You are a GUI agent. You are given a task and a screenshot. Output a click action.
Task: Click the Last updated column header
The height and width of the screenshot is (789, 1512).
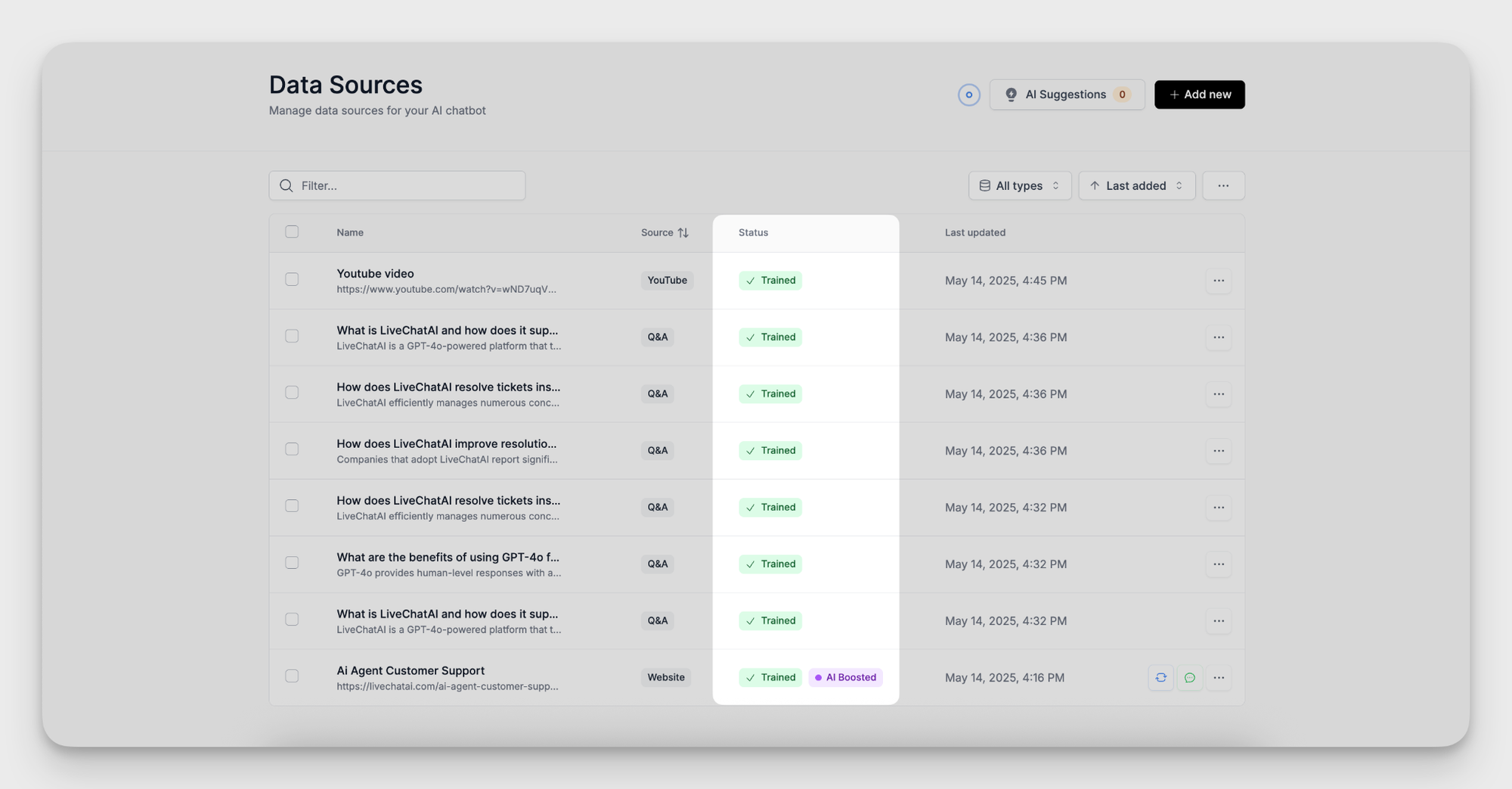tap(974, 232)
